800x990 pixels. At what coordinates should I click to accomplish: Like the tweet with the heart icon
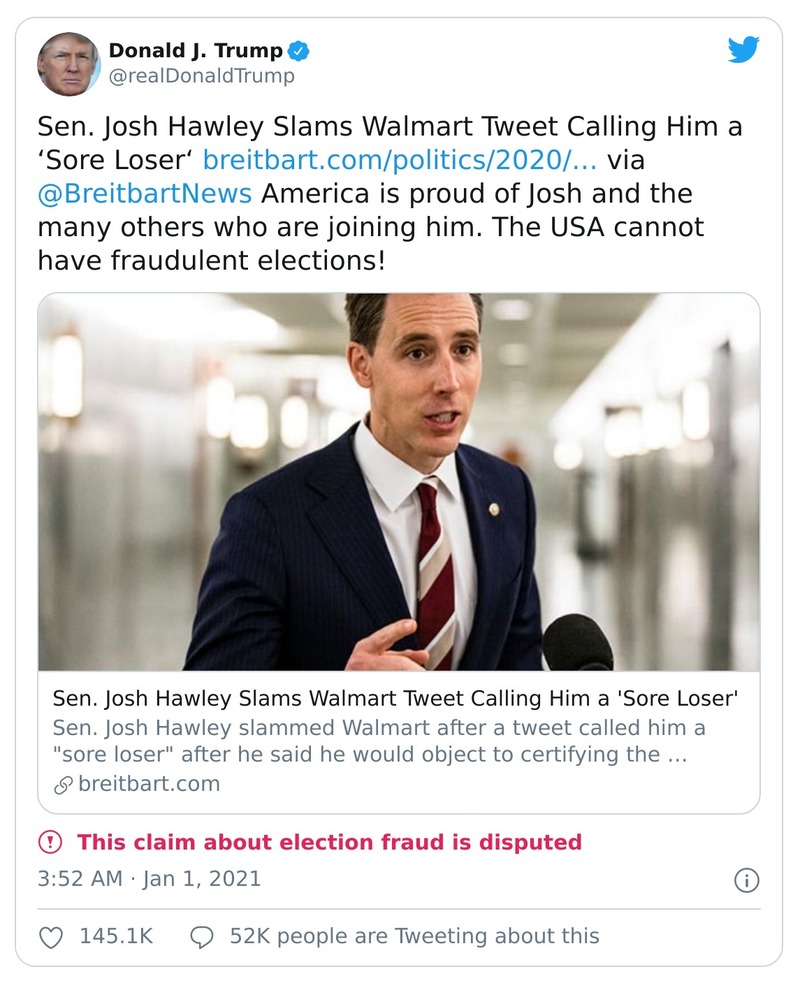(51, 936)
